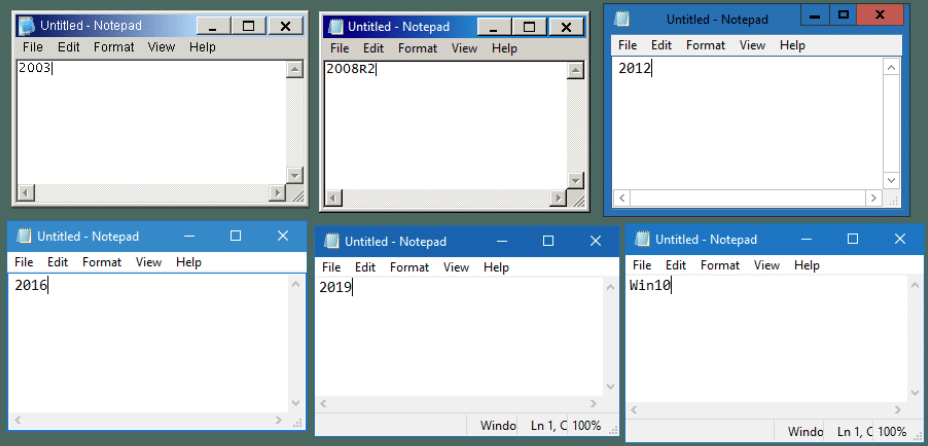Click the scroll-left chevron in the 2016 window
The image size is (928, 446).
18,421
